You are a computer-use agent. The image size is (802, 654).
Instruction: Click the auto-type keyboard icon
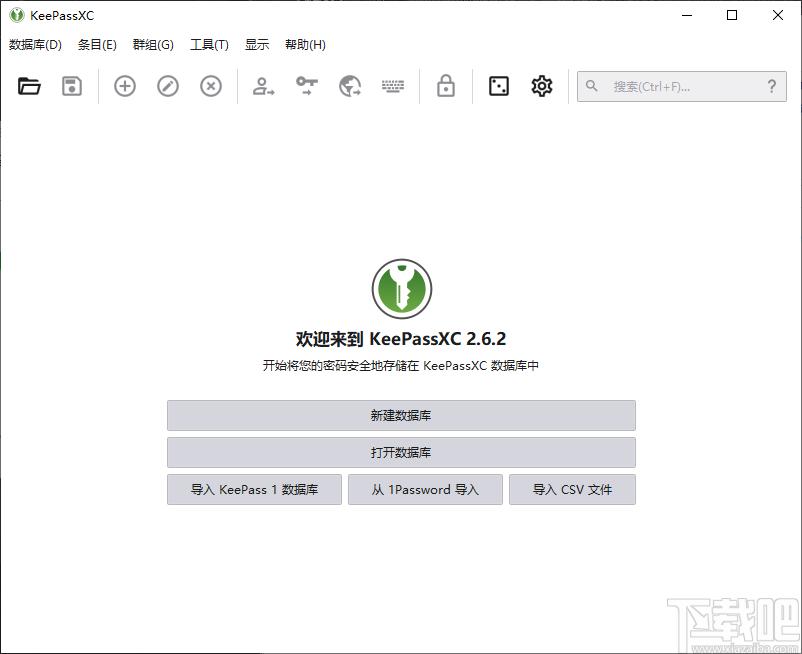point(393,86)
